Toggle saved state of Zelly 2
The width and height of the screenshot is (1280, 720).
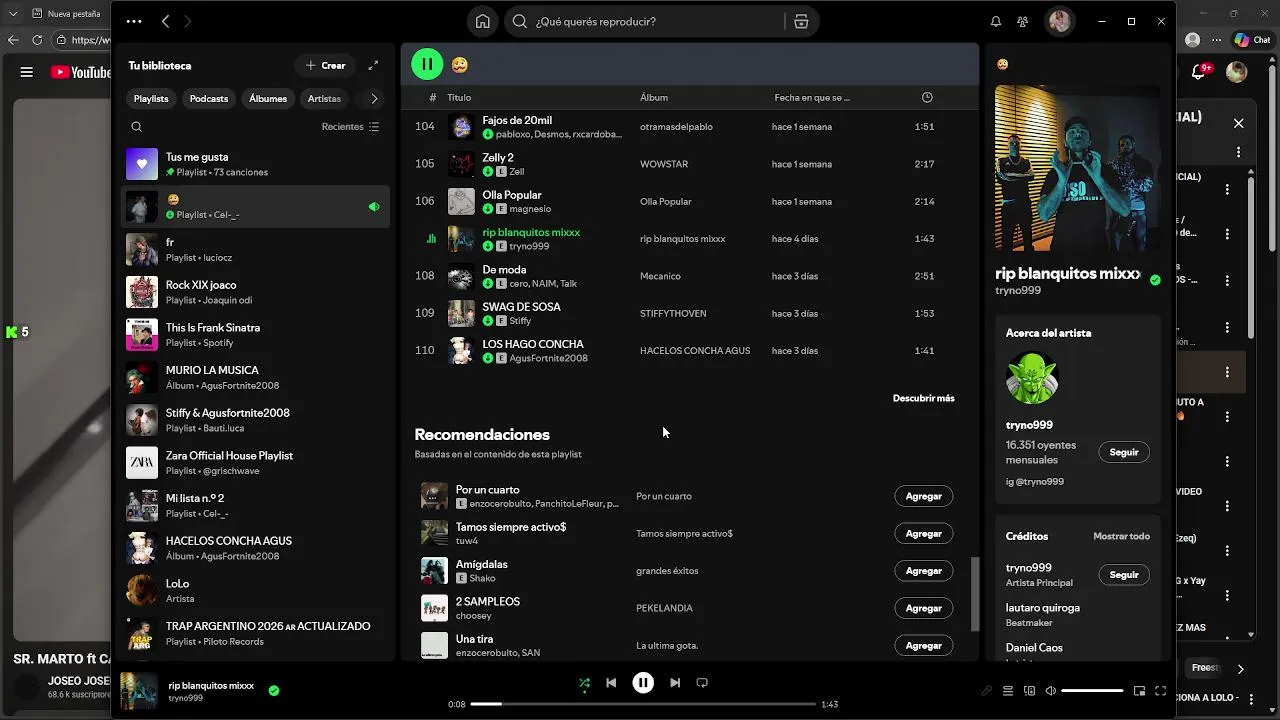[x=488, y=171]
